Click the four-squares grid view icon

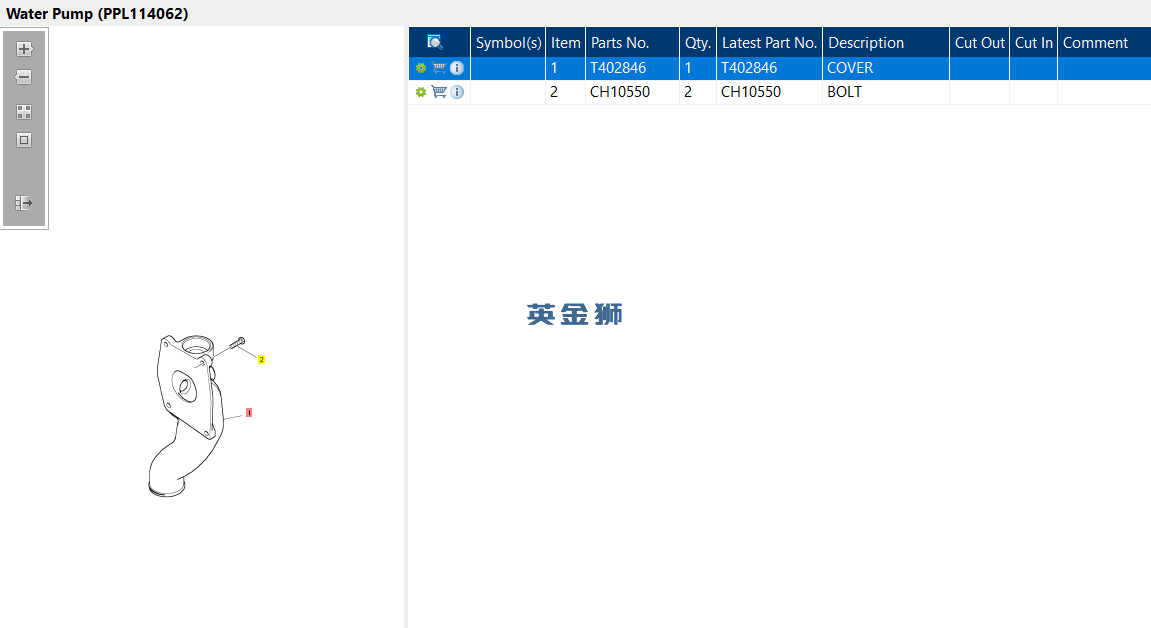click(x=24, y=112)
